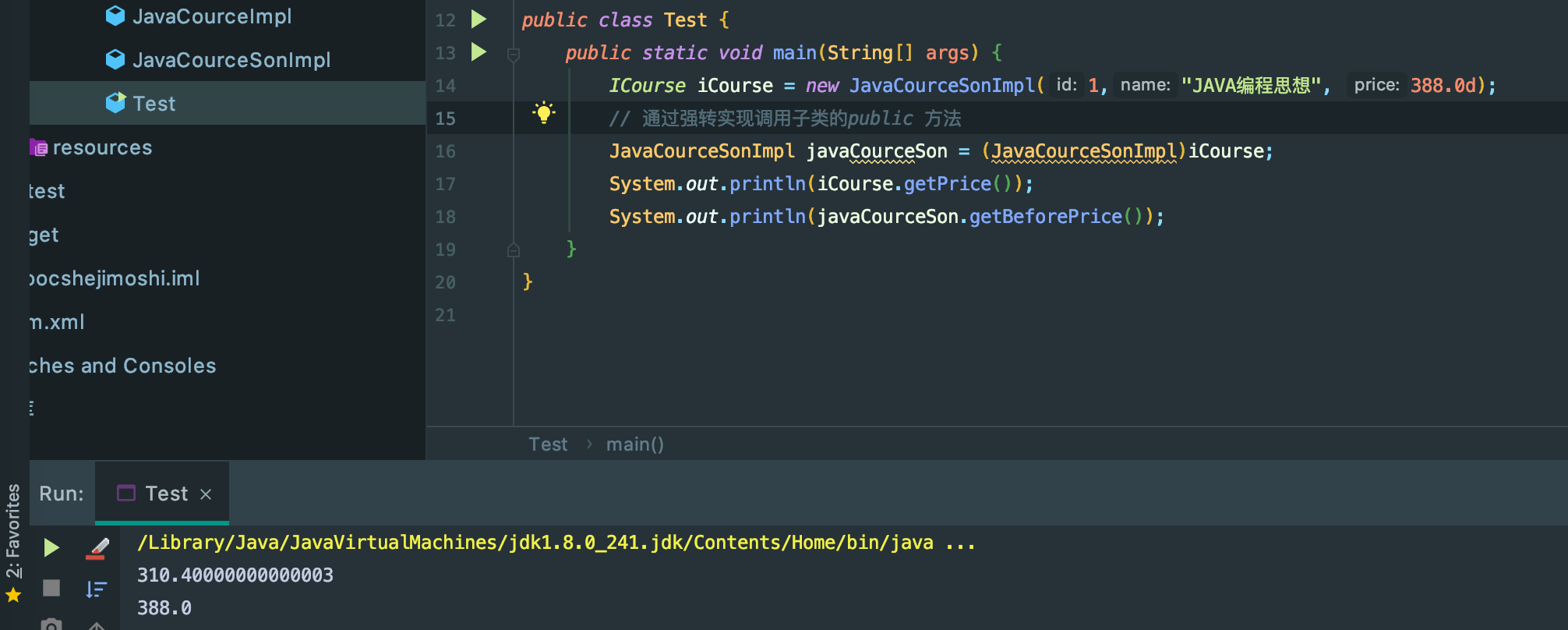Select JavaCourceImpl in the project tree
Viewport: 1568px width, 630px height.
tap(212, 16)
